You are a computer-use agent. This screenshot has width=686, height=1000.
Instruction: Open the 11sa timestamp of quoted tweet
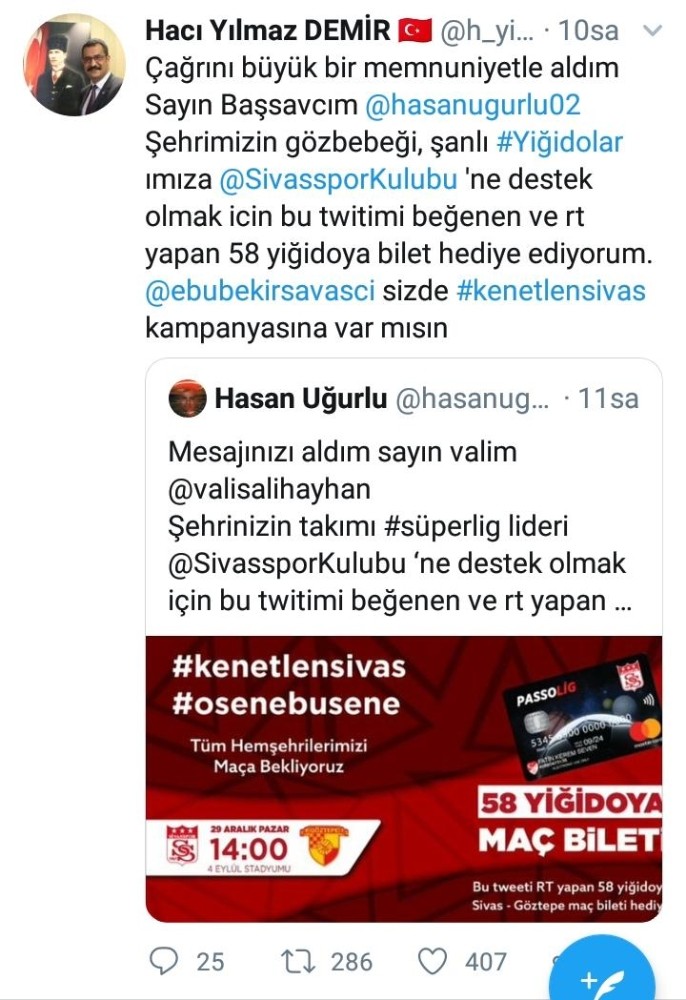[608, 399]
